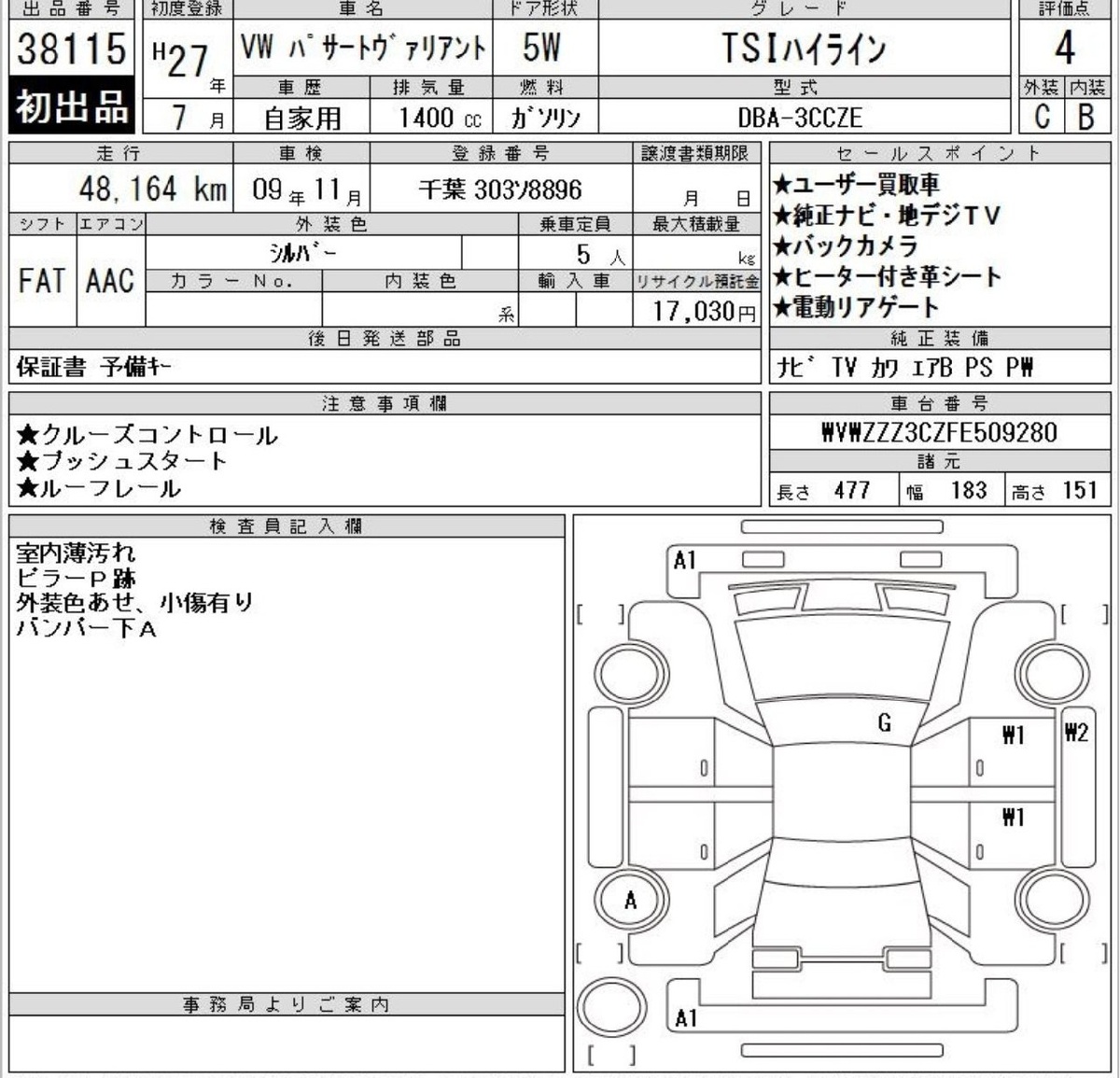The height and width of the screenshot is (1078, 1120).
Task: Click the 保証書 予備キー later-shipped parts text
Action: [94, 367]
